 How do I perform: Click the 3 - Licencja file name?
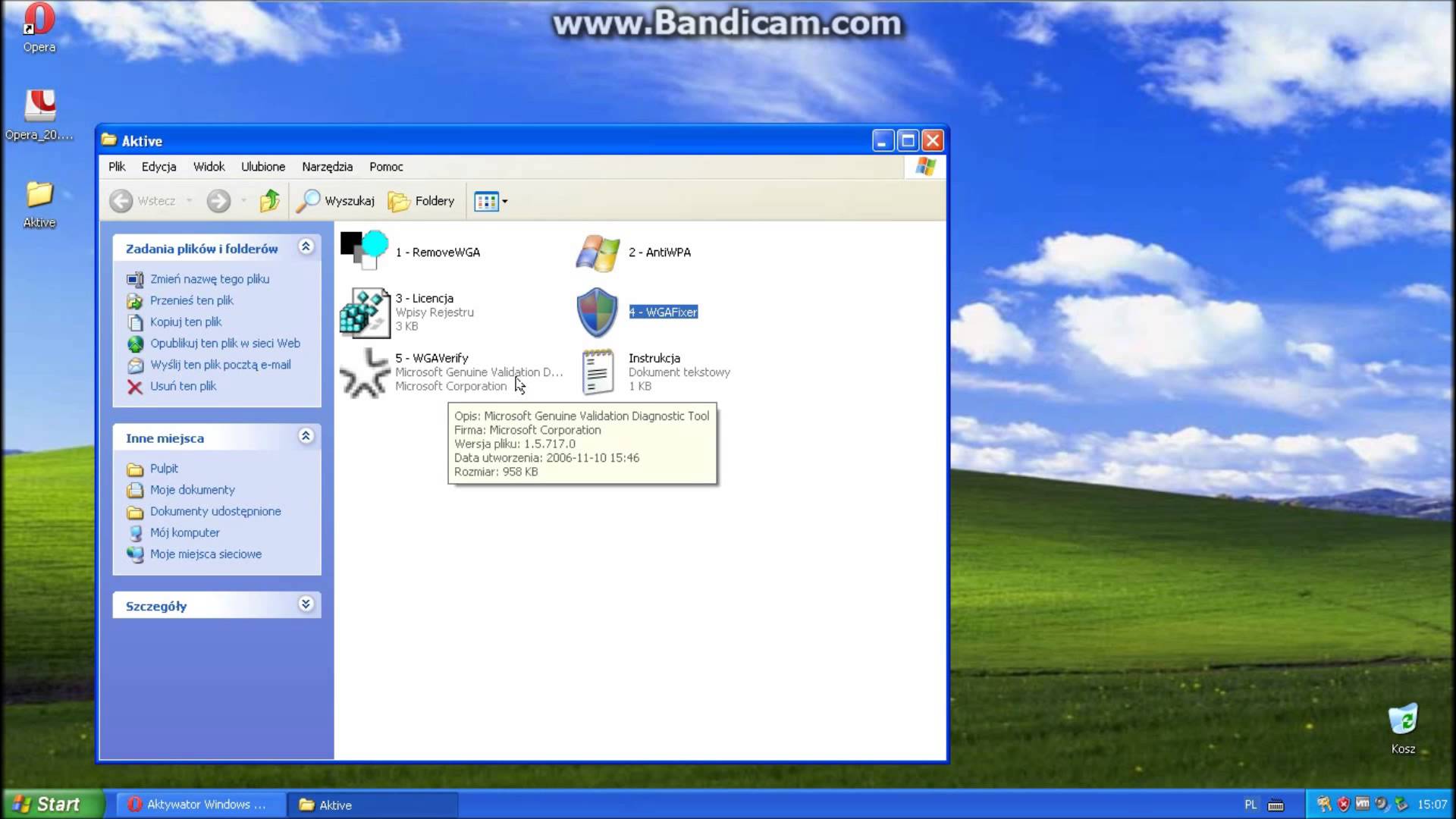[x=425, y=298]
